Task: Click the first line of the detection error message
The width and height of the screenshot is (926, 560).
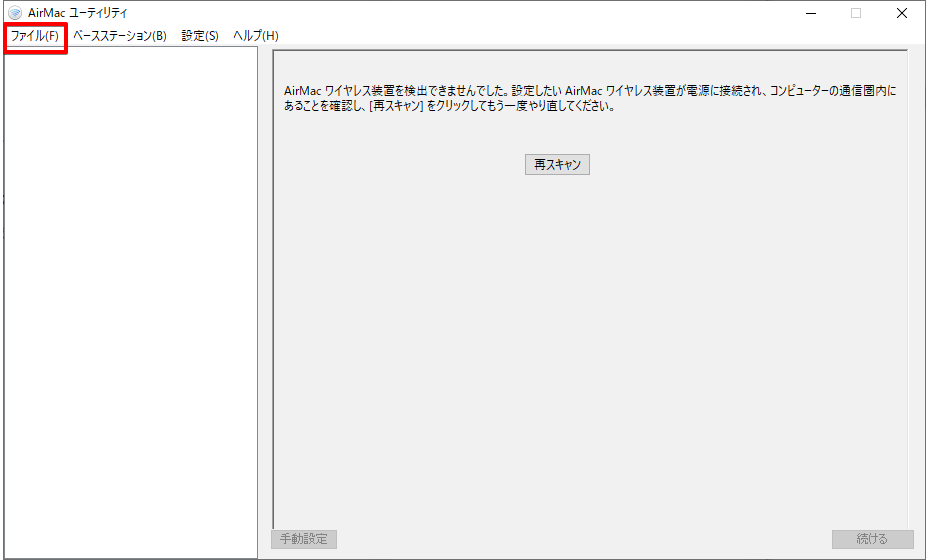Action: tap(590, 91)
